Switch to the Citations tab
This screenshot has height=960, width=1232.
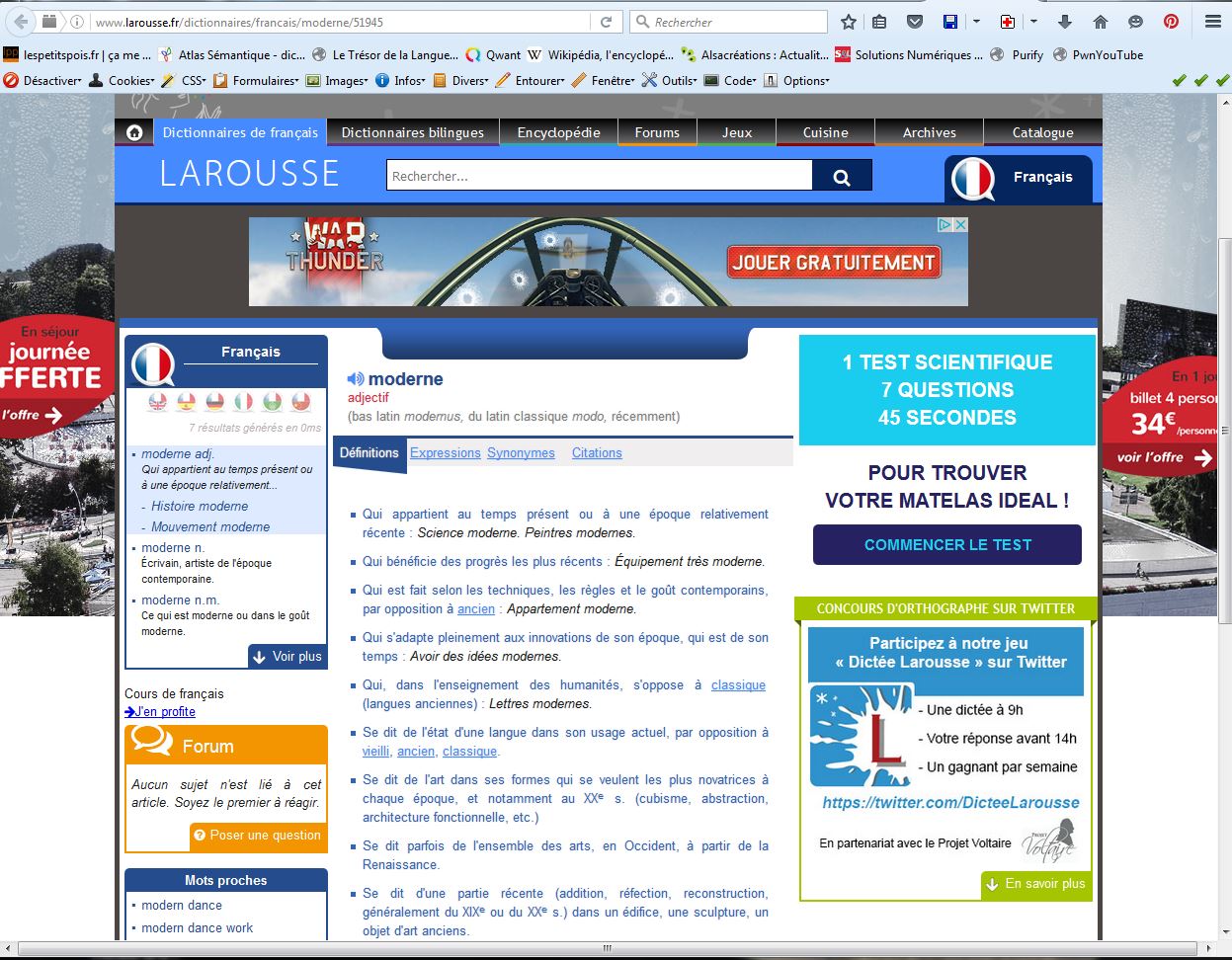click(x=597, y=453)
